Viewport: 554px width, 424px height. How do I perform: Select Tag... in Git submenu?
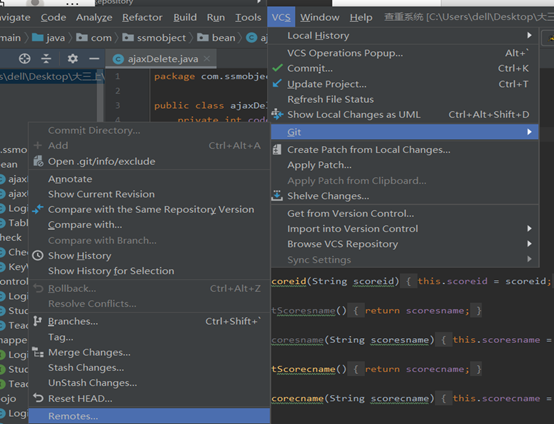pyautogui.click(x=149, y=337)
